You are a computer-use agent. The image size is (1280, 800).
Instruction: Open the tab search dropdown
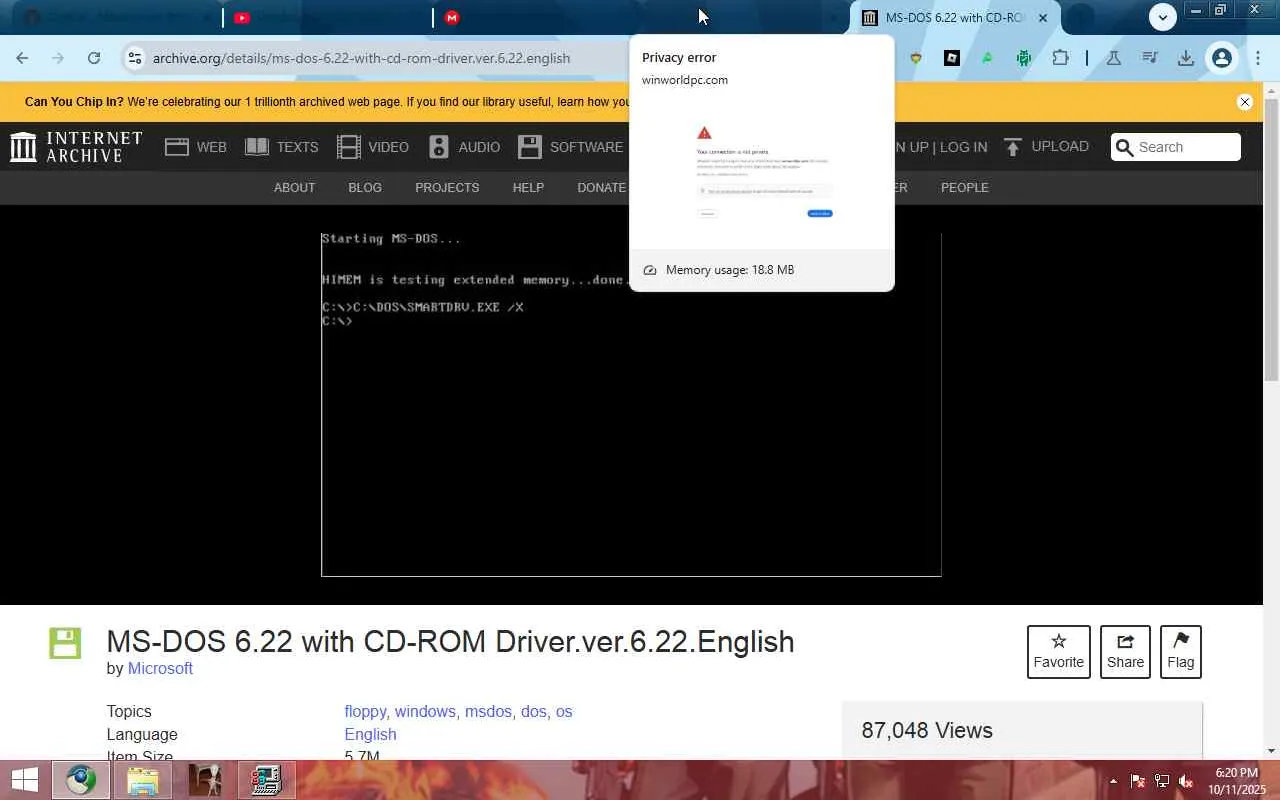pyautogui.click(x=1162, y=17)
